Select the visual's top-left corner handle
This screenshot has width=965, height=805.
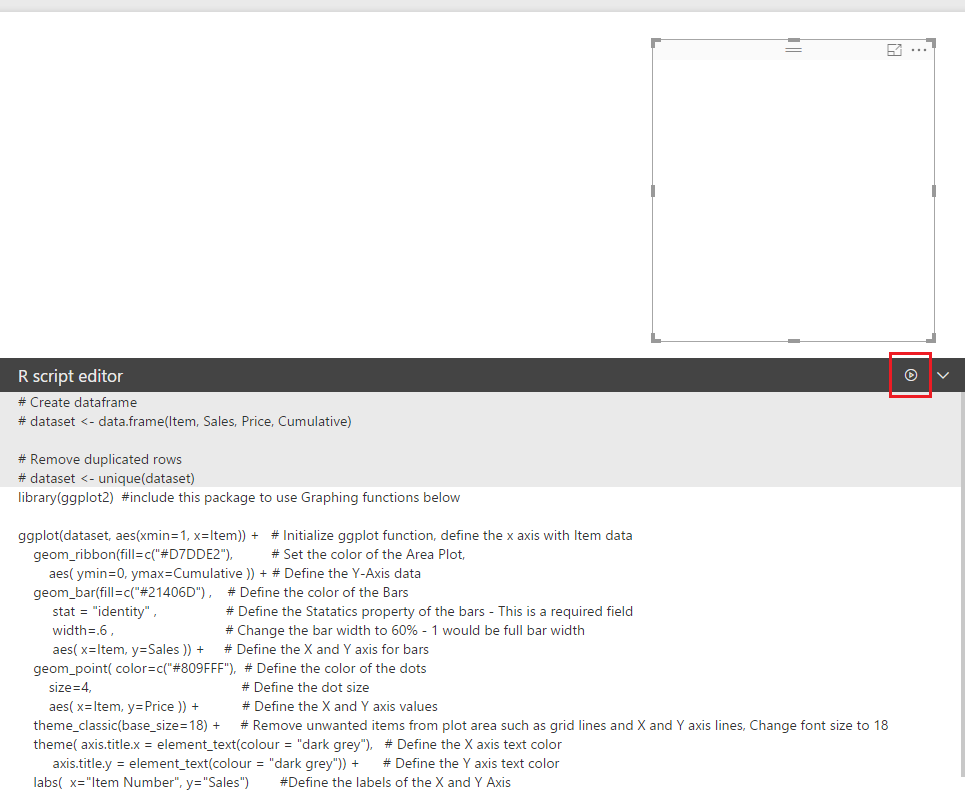click(655, 42)
